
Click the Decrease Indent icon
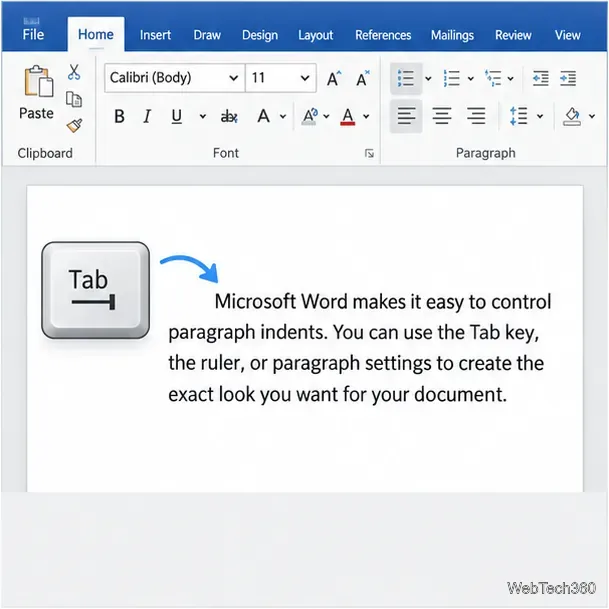[x=541, y=78]
